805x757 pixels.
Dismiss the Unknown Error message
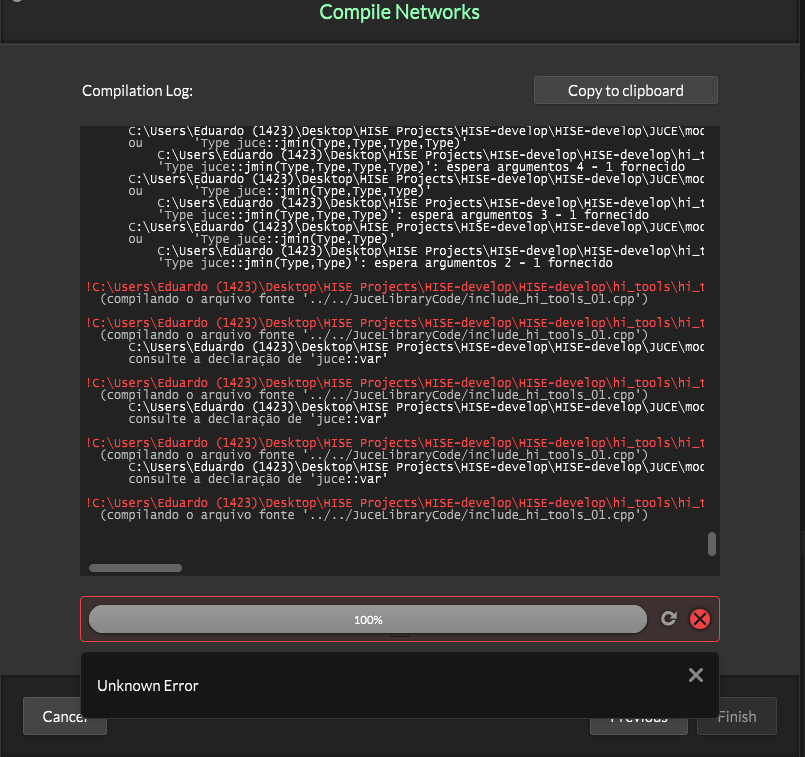click(696, 675)
